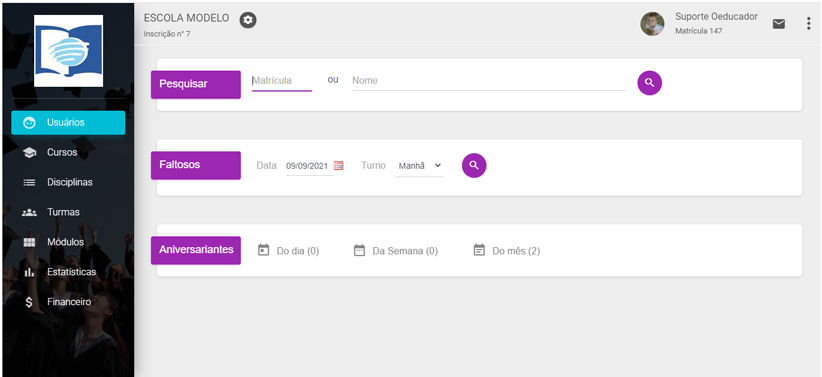Click the school logo in sidebar
This screenshot has width=822, height=377.
point(69,51)
